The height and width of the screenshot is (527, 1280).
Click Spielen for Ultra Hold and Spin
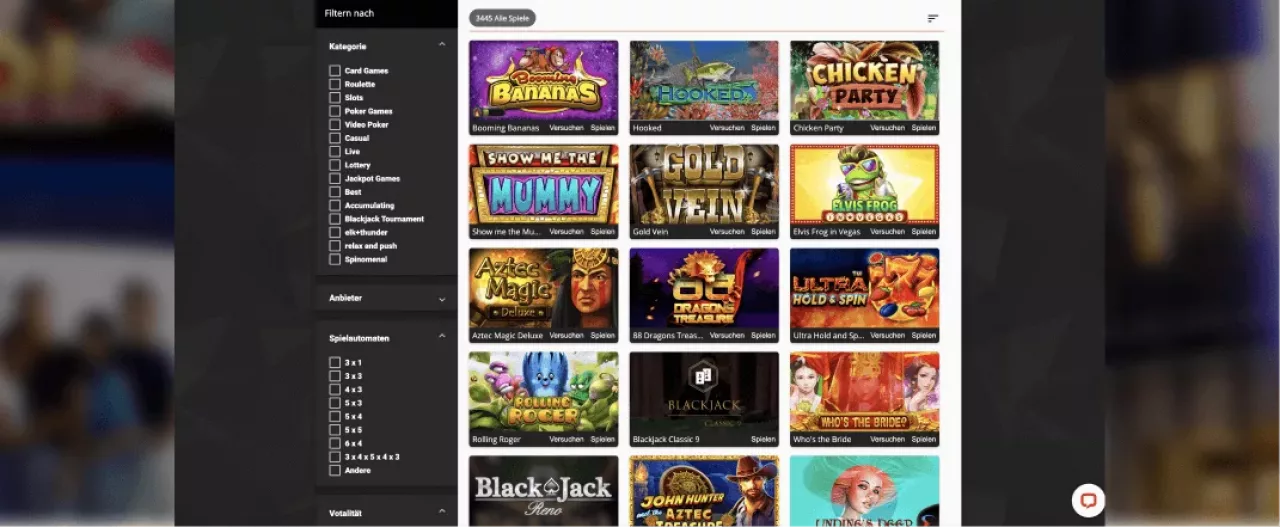pos(924,336)
